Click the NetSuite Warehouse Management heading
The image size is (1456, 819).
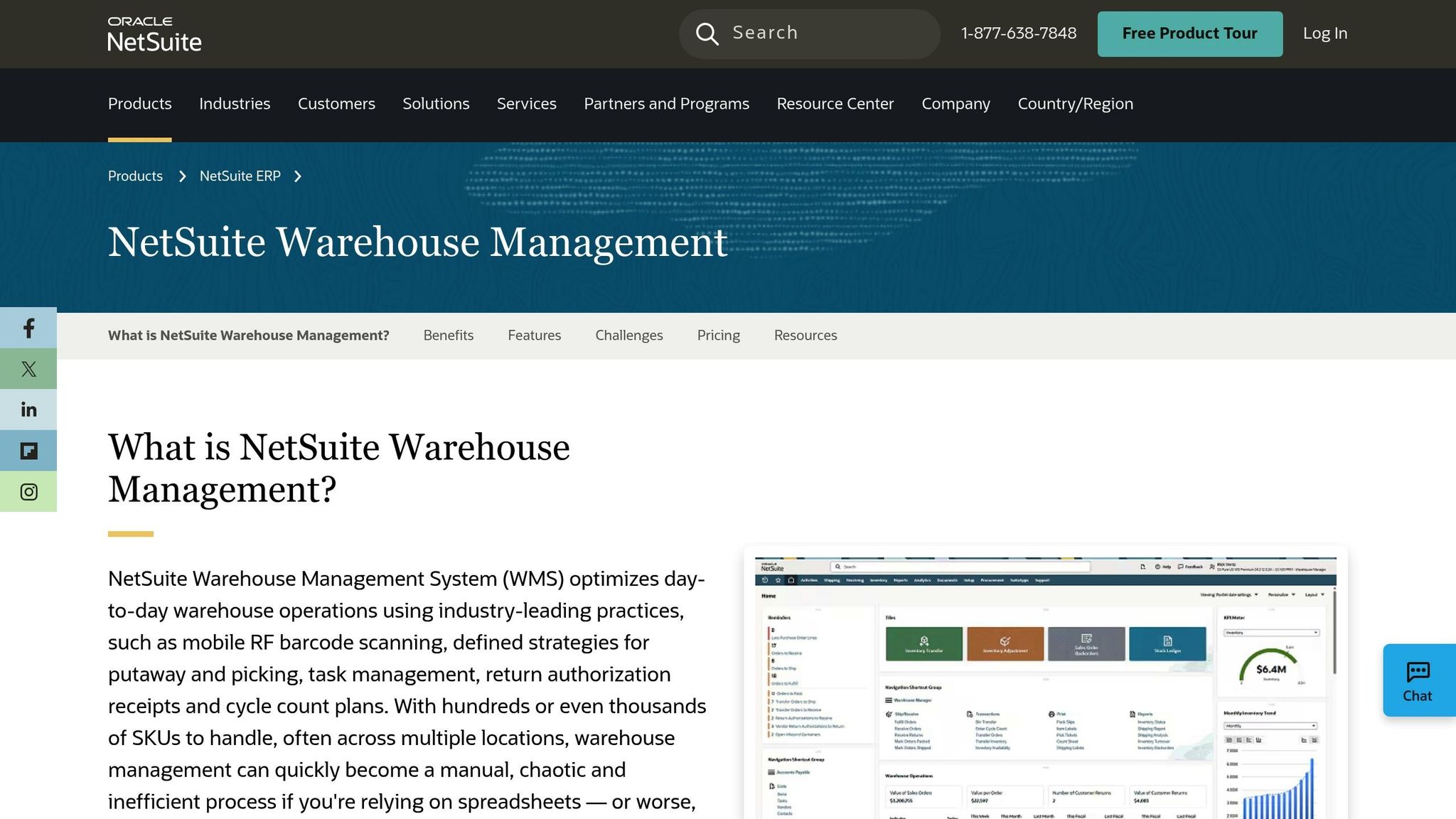point(418,242)
